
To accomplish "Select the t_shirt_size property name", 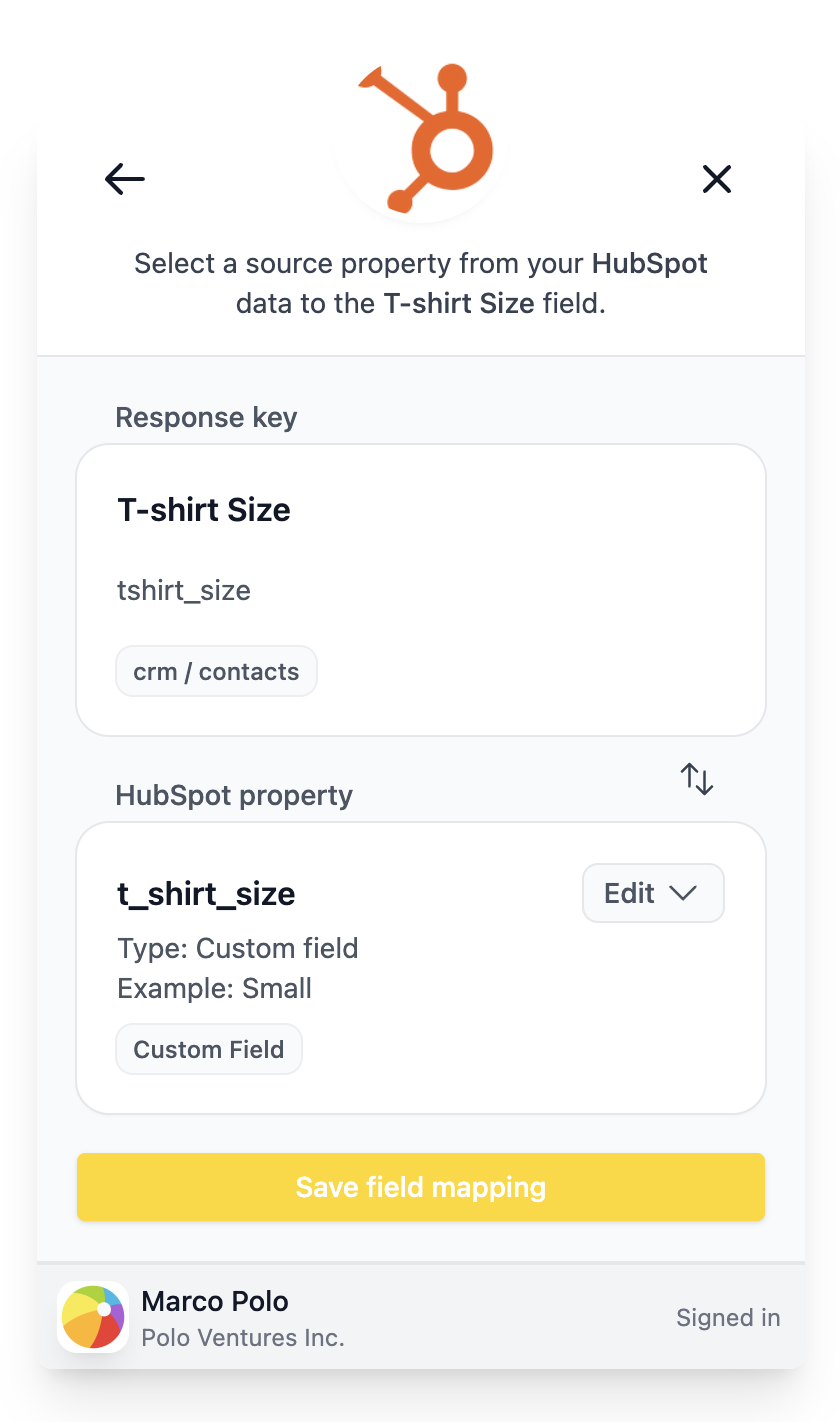I will point(206,894).
